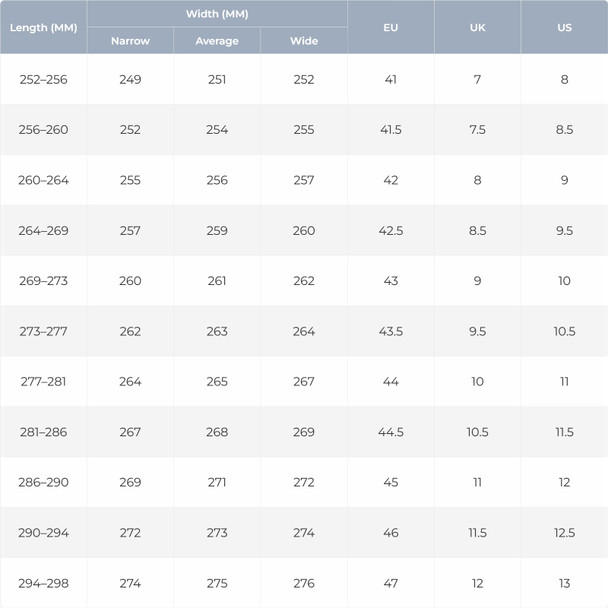Click the EU size 44.5 cell
Image resolution: width=608 pixels, height=608 pixels.
pos(391,432)
